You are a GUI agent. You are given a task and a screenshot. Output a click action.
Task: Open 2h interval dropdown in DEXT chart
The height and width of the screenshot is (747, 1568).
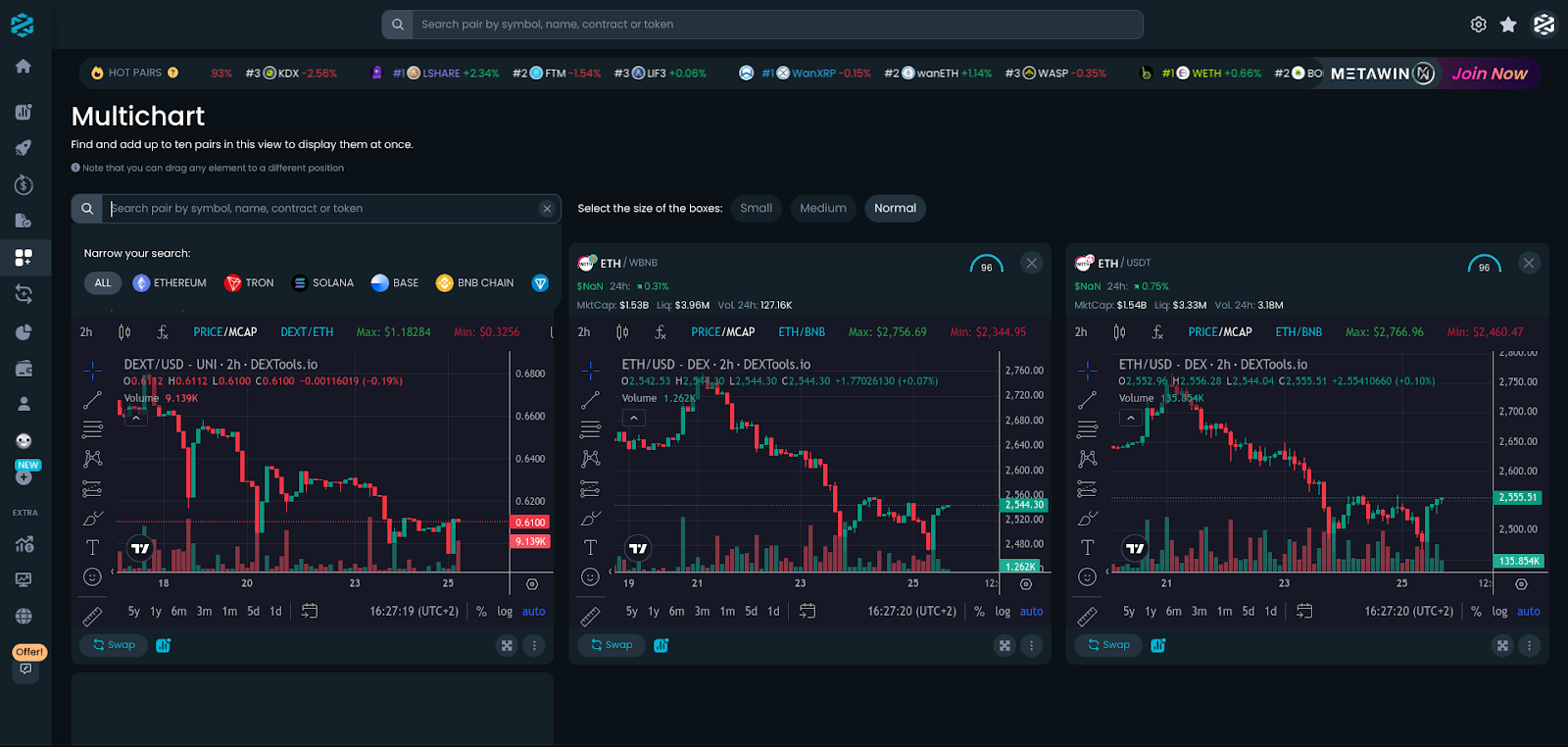[86, 332]
